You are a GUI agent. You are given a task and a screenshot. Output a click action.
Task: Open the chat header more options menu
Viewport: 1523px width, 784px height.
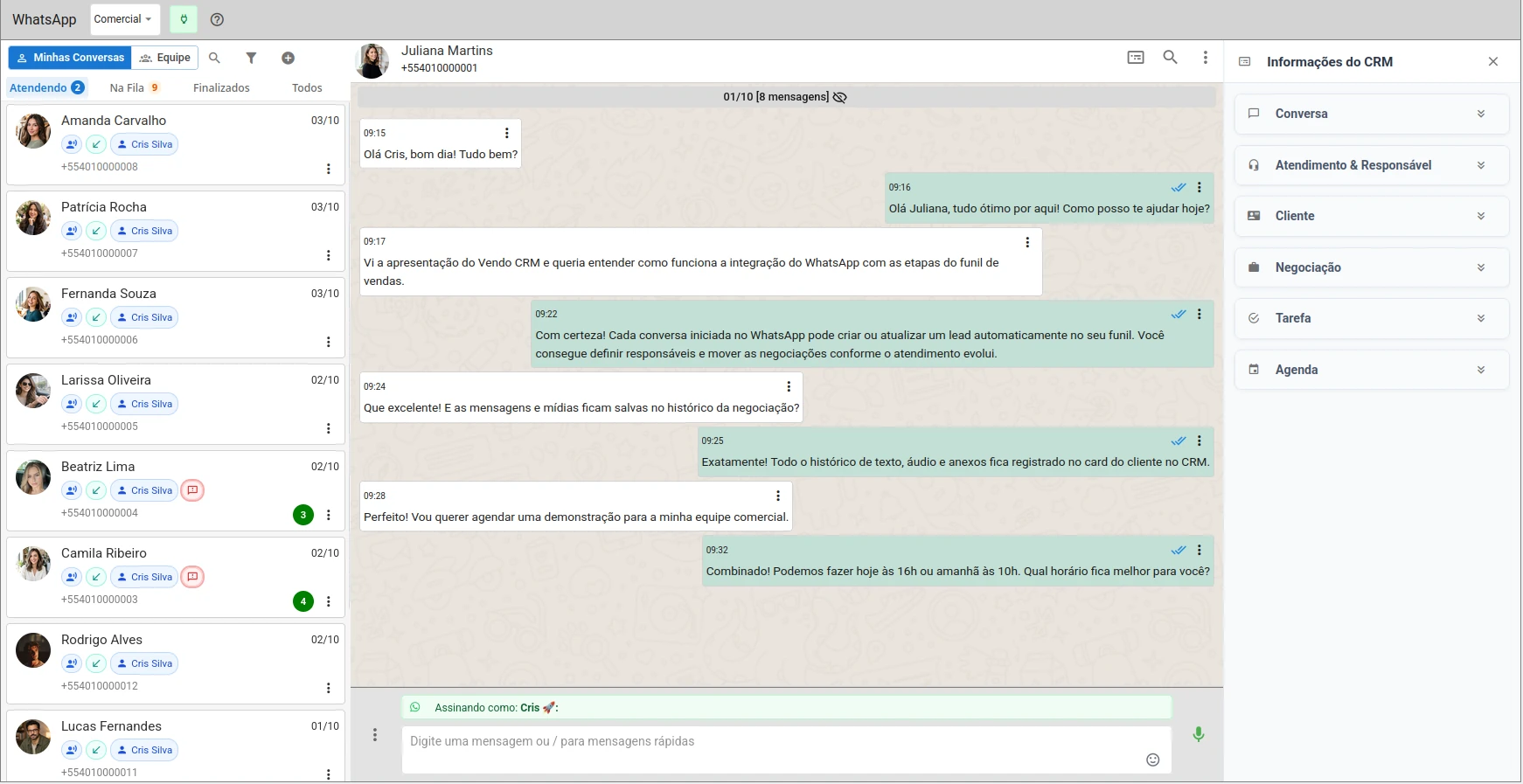[x=1206, y=58]
